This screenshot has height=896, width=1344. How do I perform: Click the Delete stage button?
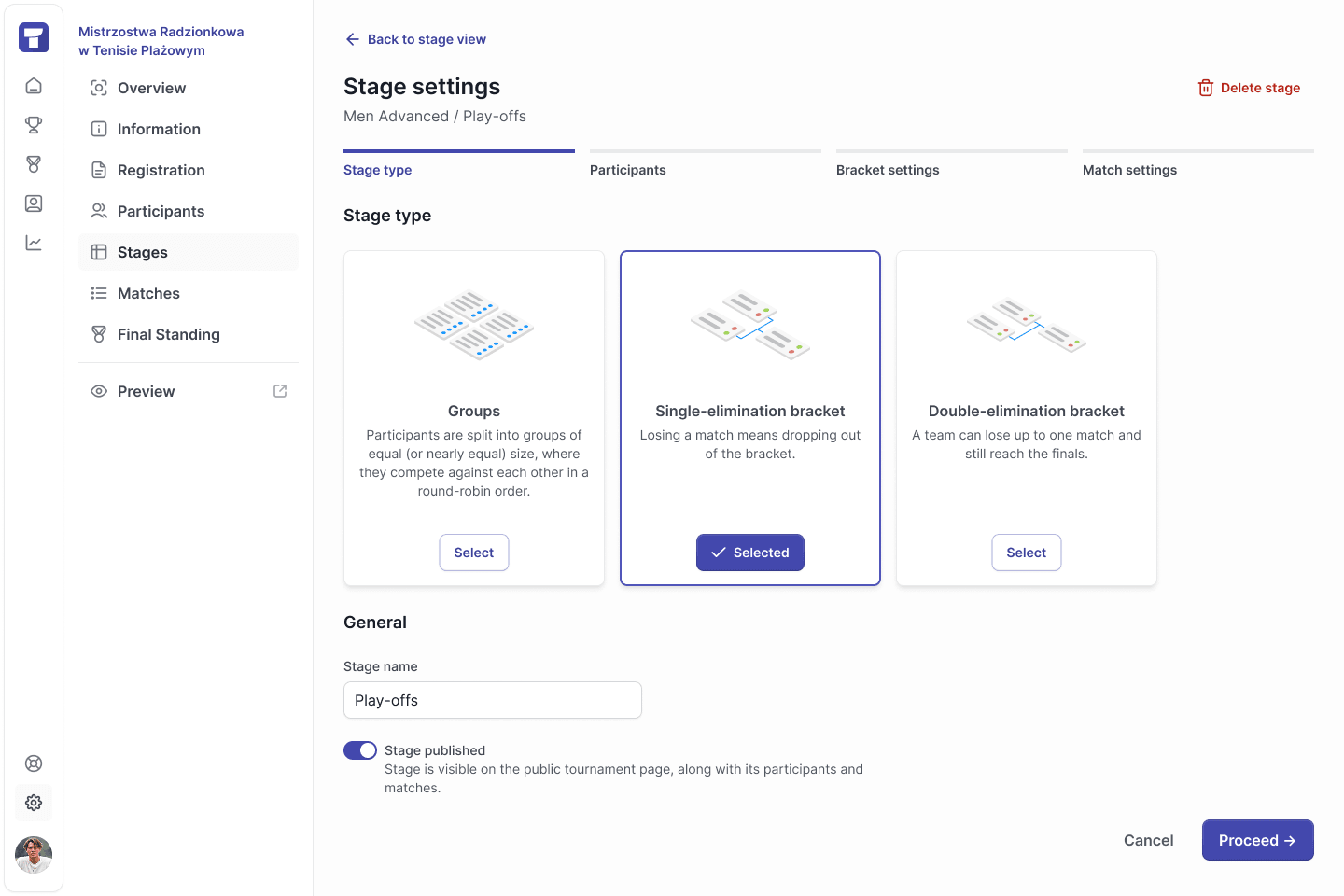[1249, 88]
